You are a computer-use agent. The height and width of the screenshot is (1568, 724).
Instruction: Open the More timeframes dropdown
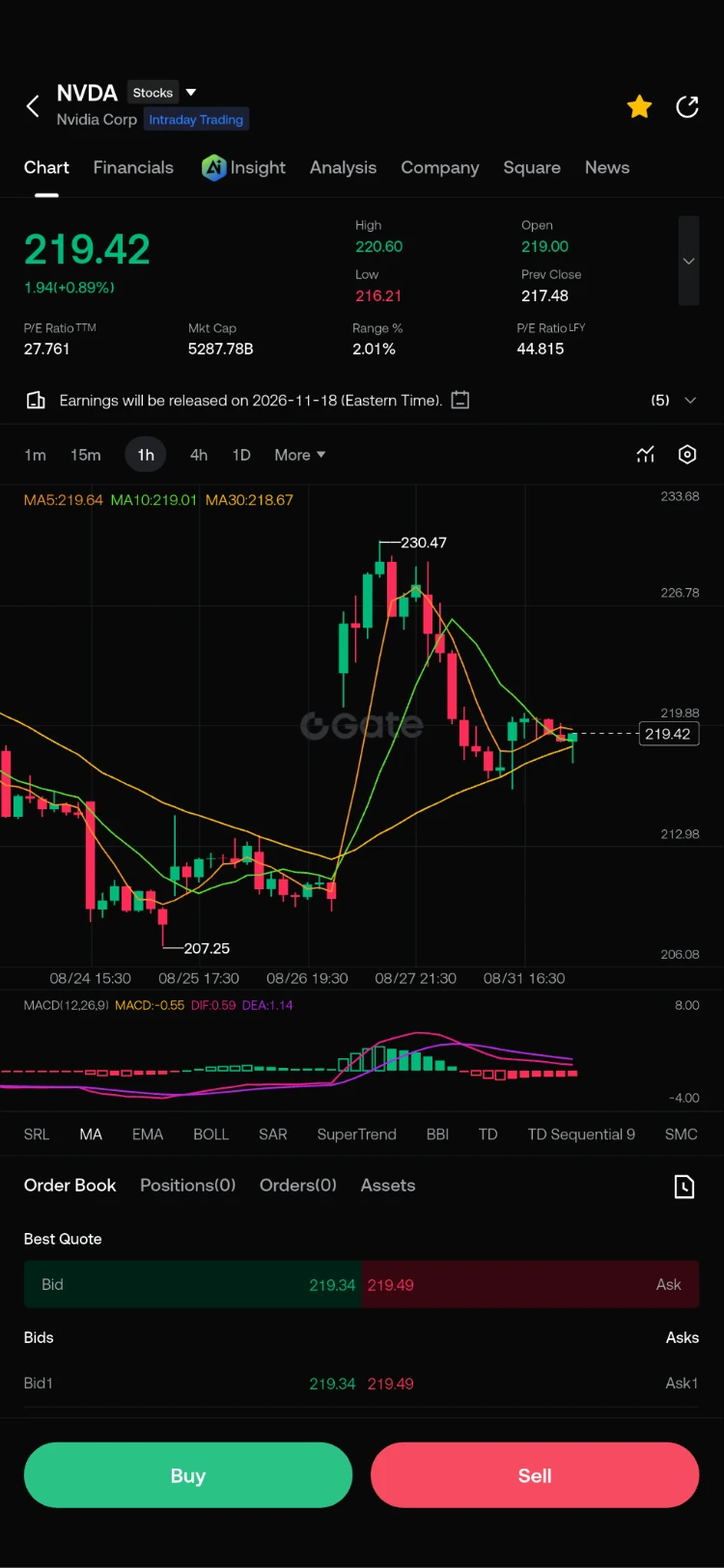point(300,455)
